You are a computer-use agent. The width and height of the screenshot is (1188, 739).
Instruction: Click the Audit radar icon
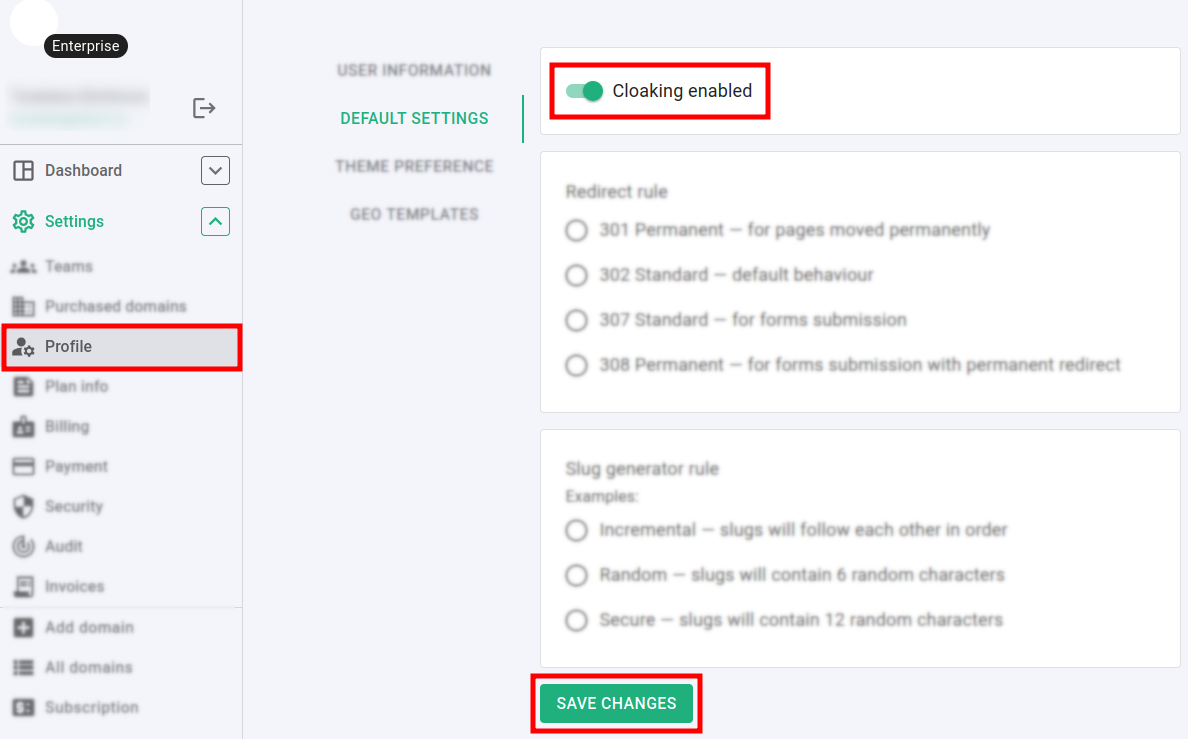click(x=23, y=547)
